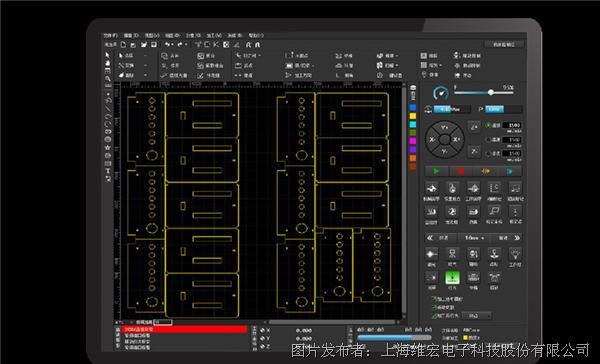Jog the X- axis on the direction pad
This screenshot has width=600, height=364.
point(432,140)
